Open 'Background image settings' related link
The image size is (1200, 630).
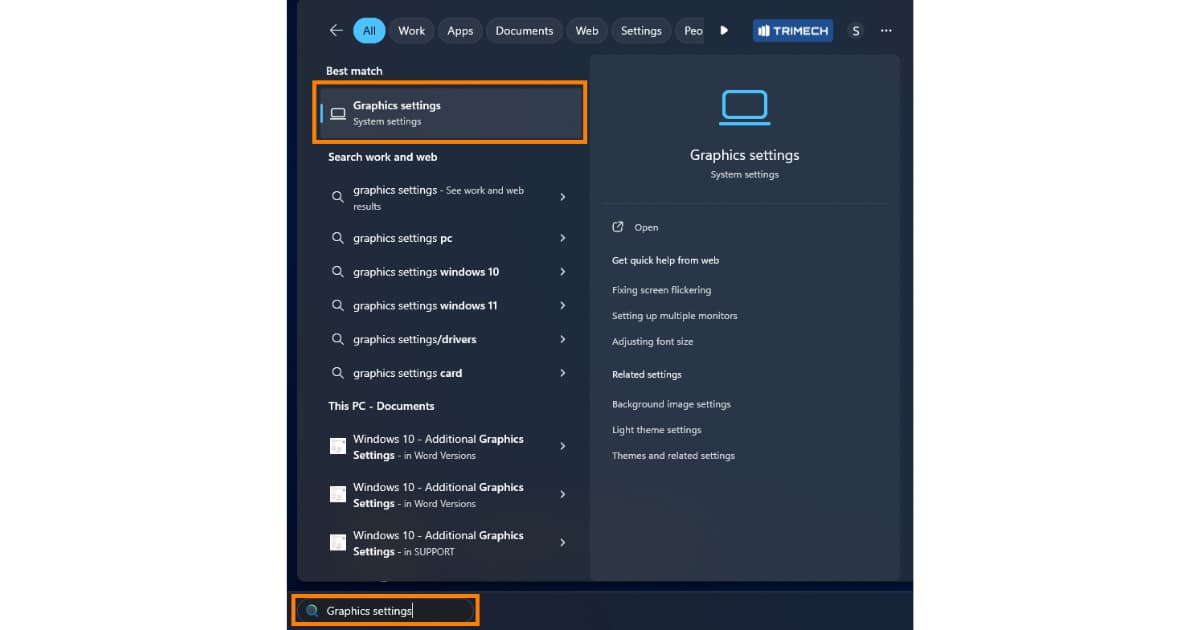(x=671, y=404)
